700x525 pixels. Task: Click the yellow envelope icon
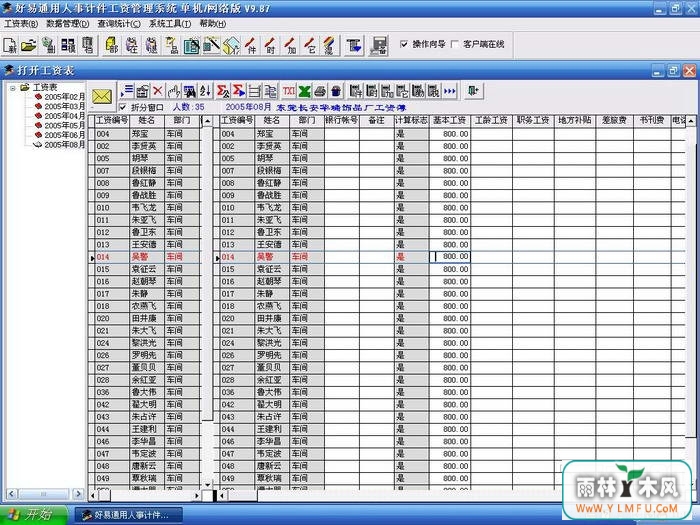[102, 96]
